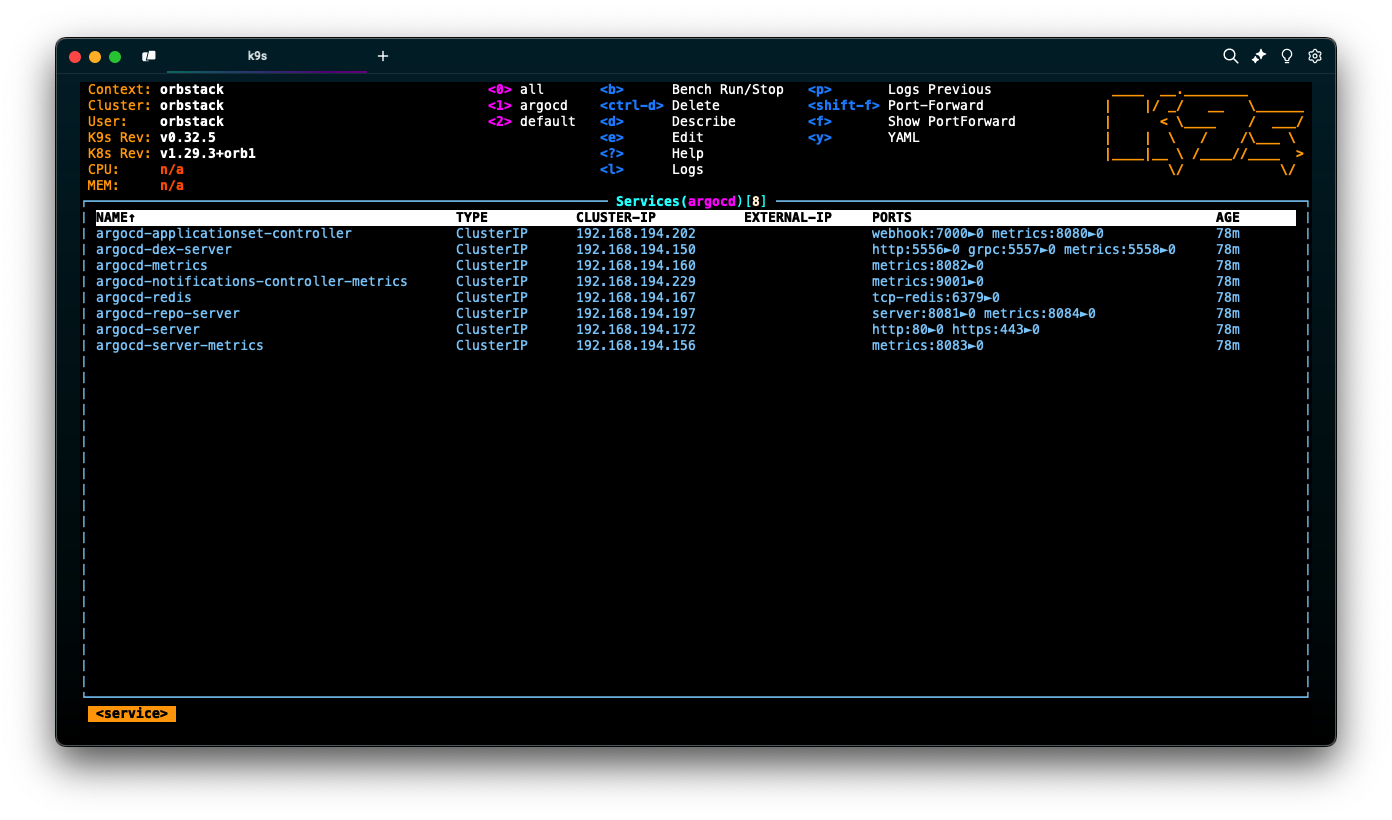Click the AGE column header
Screen dimensions: 1392x820
tap(1228, 217)
